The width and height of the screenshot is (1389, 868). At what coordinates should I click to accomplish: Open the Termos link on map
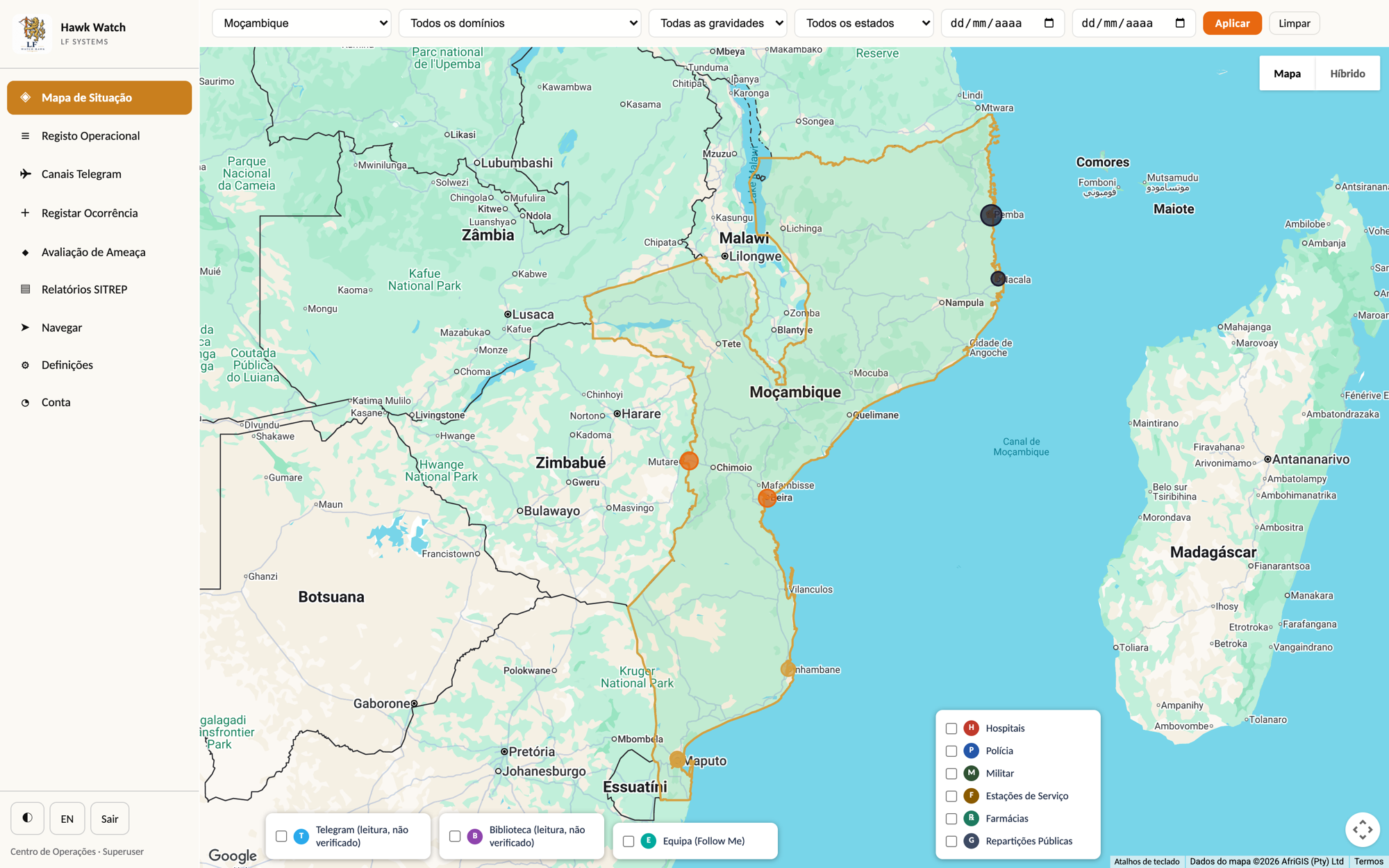[x=1368, y=861]
